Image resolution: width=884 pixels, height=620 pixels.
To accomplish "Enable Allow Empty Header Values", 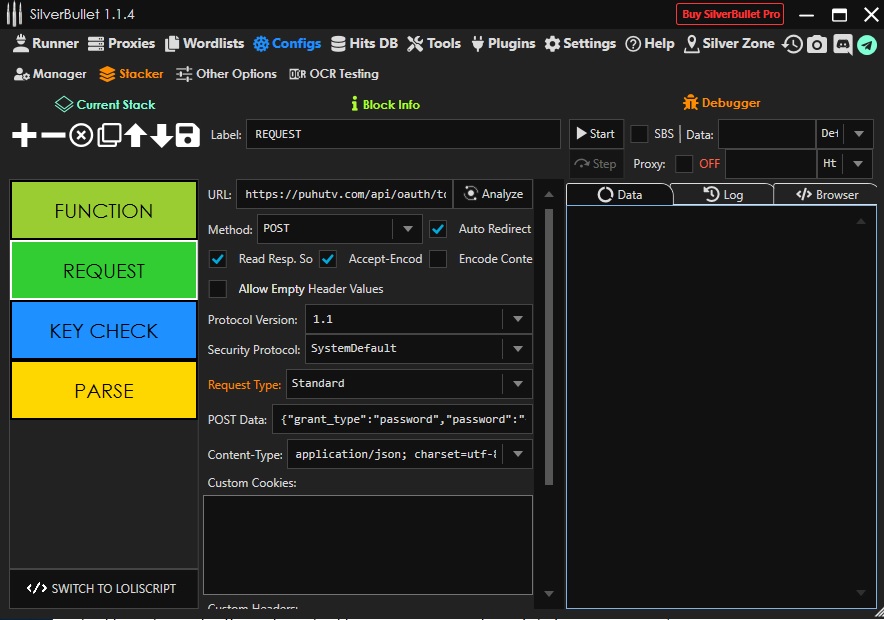I will coord(218,289).
